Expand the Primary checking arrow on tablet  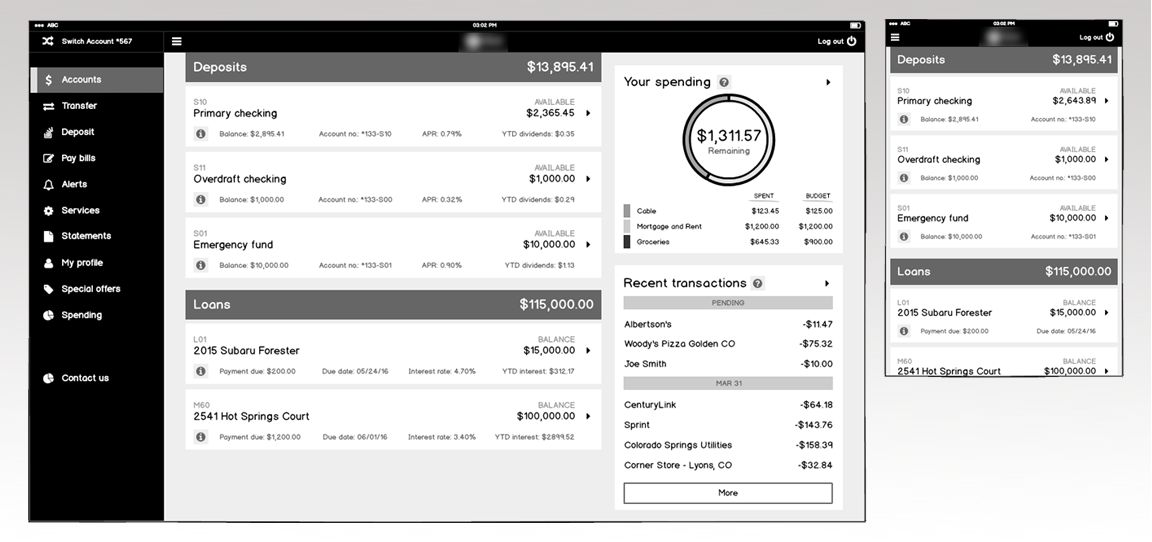588,113
